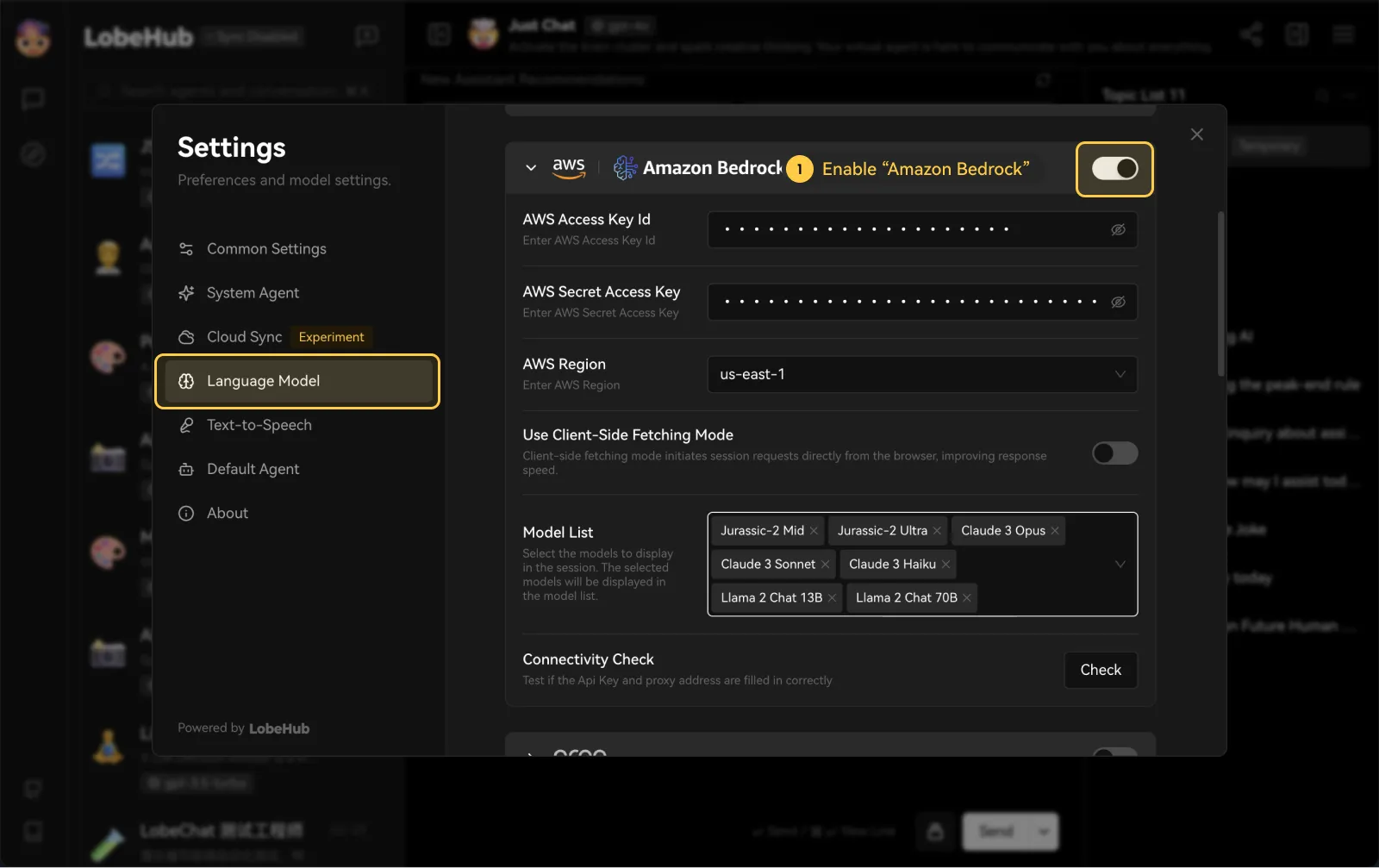The height and width of the screenshot is (868, 1379).
Task: Open Cloud Sync experiment settings
Action: pyautogui.click(x=243, y=336)
